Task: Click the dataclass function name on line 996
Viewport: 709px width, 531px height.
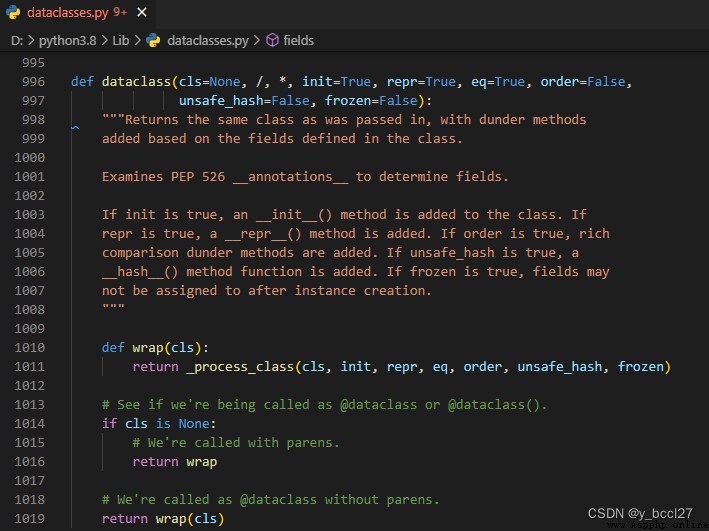Action: click(x=136, y=82)
